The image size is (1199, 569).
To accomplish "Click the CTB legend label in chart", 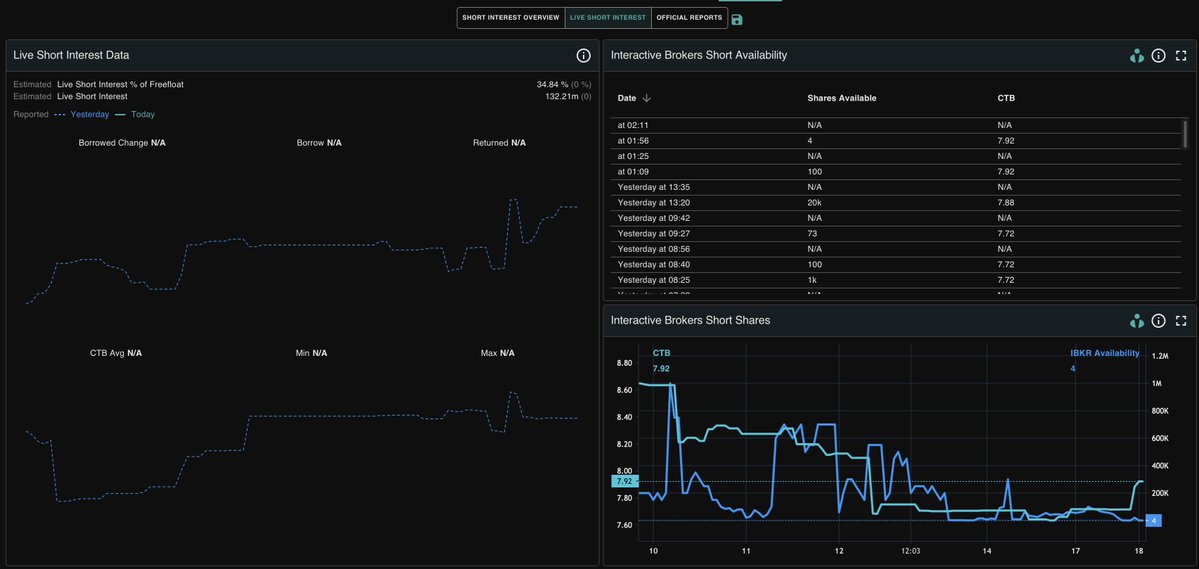I will (661, 353).
